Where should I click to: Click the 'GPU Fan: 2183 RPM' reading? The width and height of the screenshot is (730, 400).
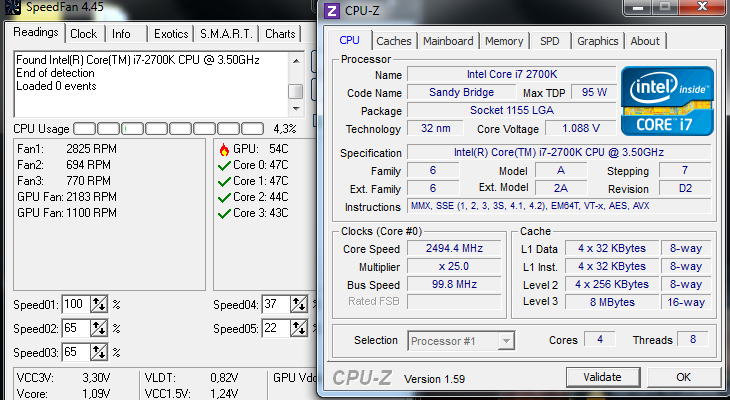click(67, 197)
